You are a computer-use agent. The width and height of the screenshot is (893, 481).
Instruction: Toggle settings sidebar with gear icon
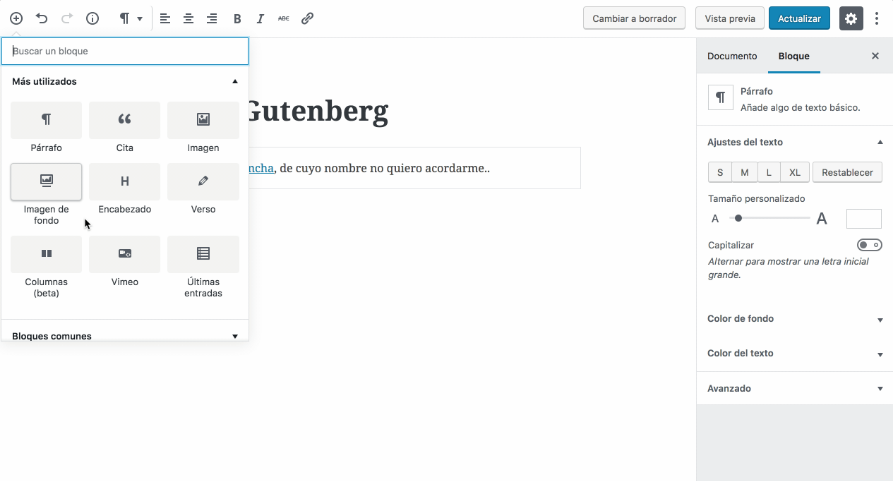coord(851,18)
